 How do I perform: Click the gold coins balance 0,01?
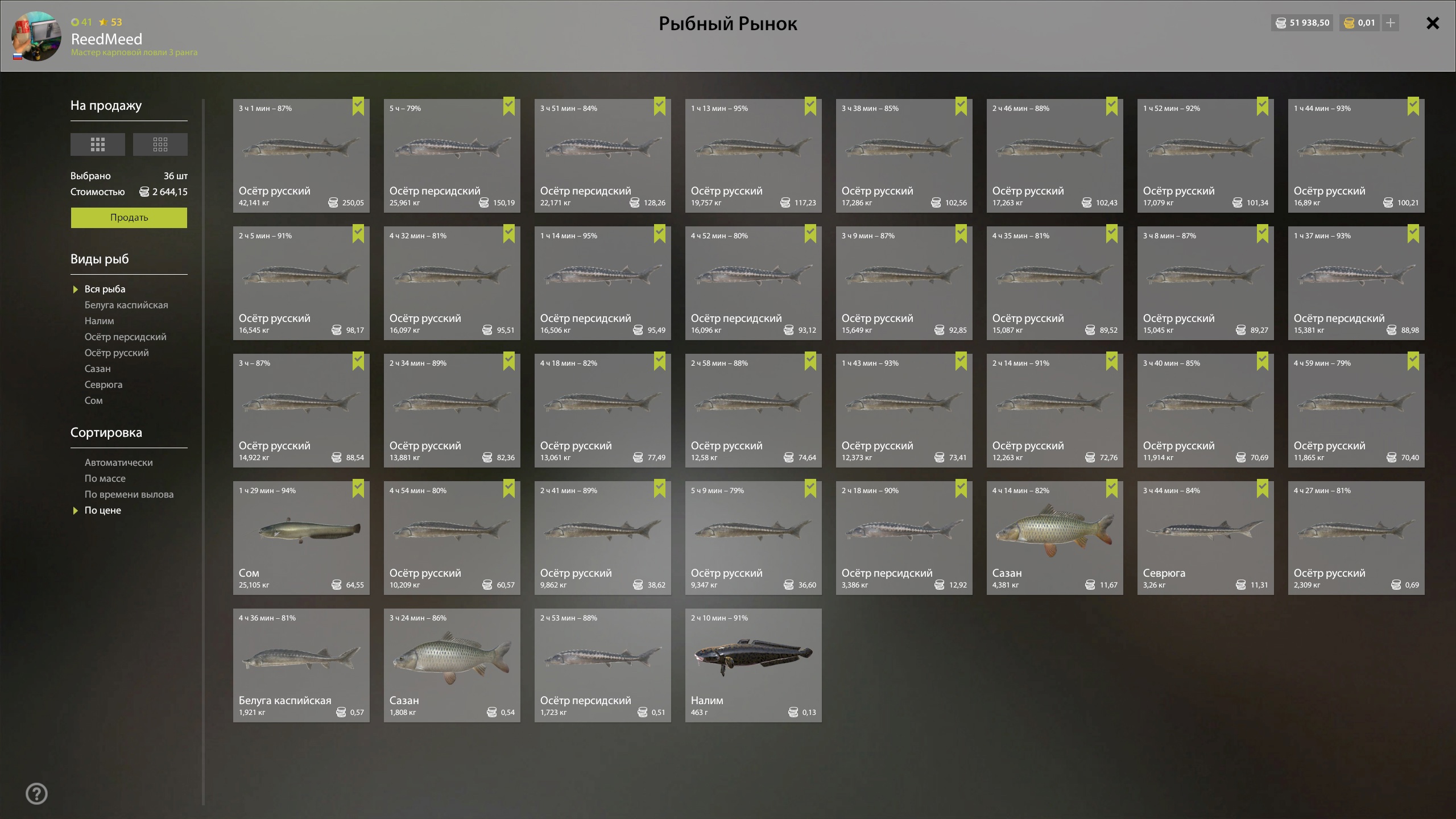[1359, 23]
